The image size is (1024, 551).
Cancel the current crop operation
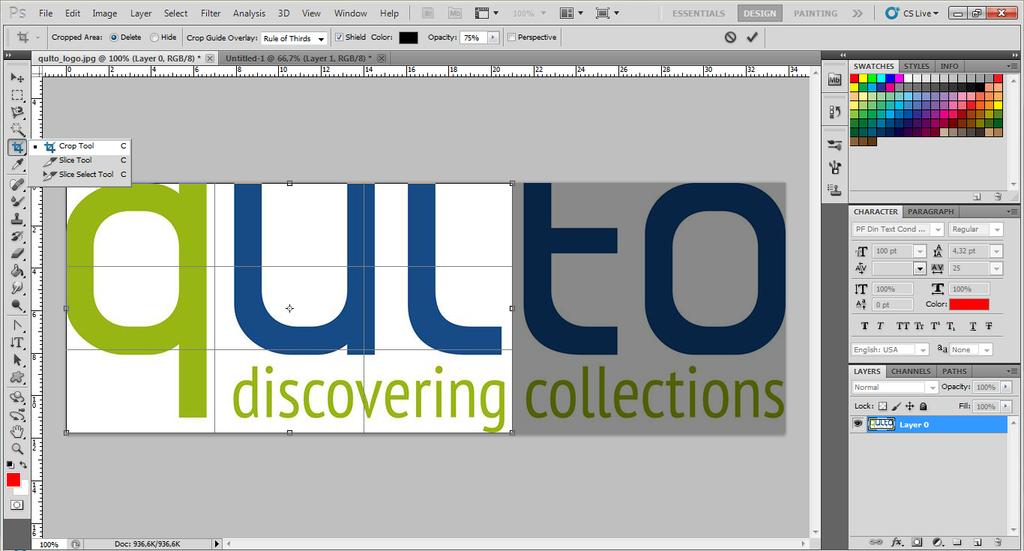pyautogui.click(x=730, y=37)
